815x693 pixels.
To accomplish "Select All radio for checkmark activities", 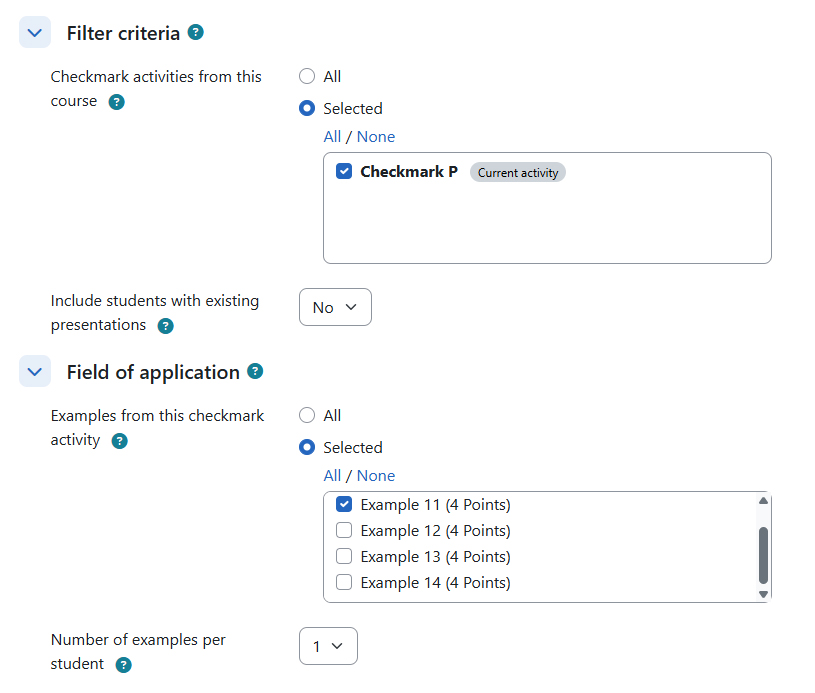I will (307, 76).
